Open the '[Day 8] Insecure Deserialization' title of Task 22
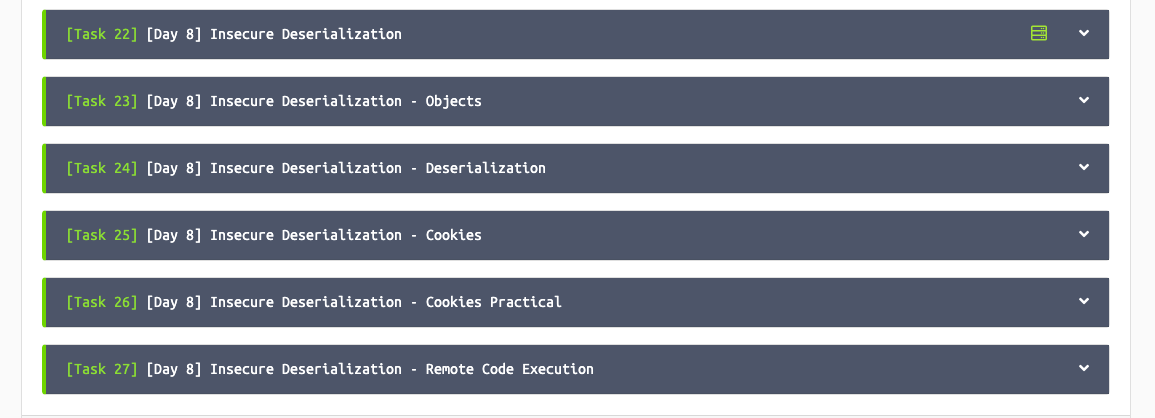1155x418 pixels. pyautogui.click(x=274, y=34)
